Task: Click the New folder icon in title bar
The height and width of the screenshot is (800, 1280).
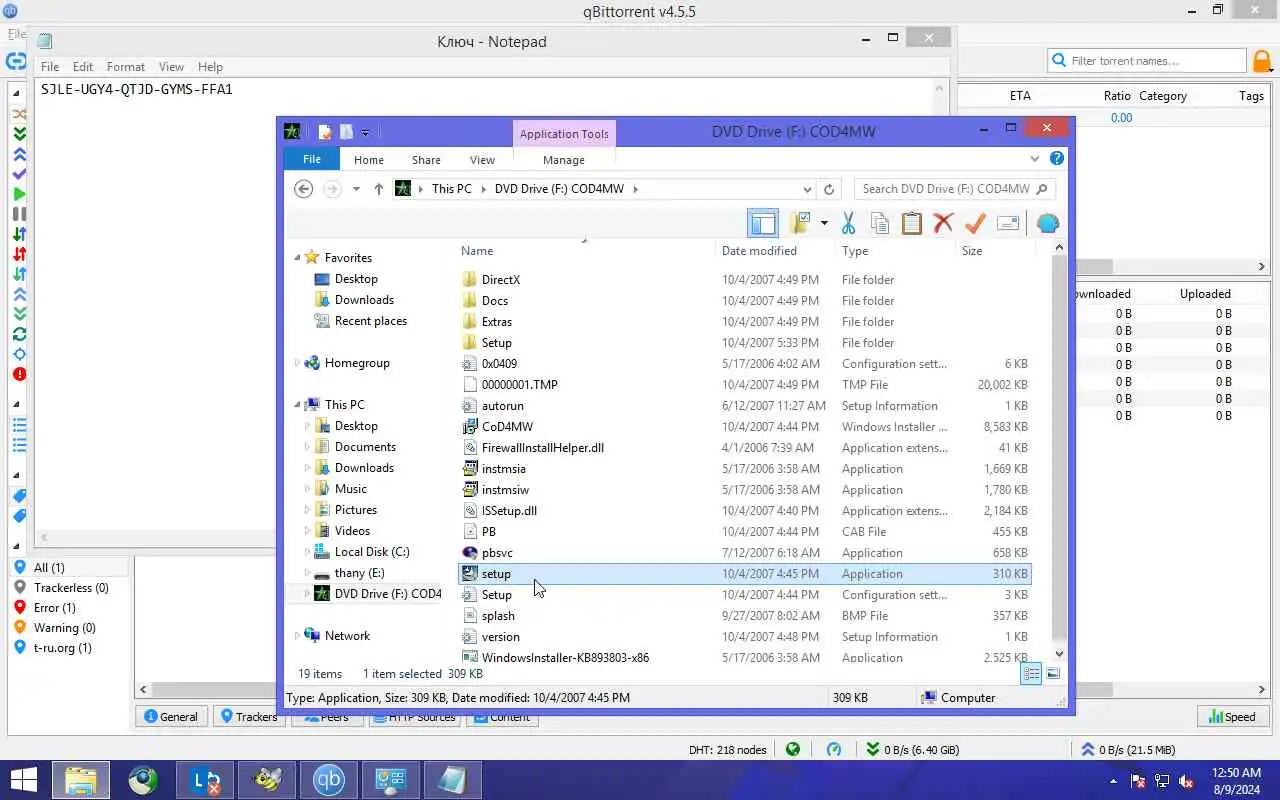Action: tap(346, 131)
